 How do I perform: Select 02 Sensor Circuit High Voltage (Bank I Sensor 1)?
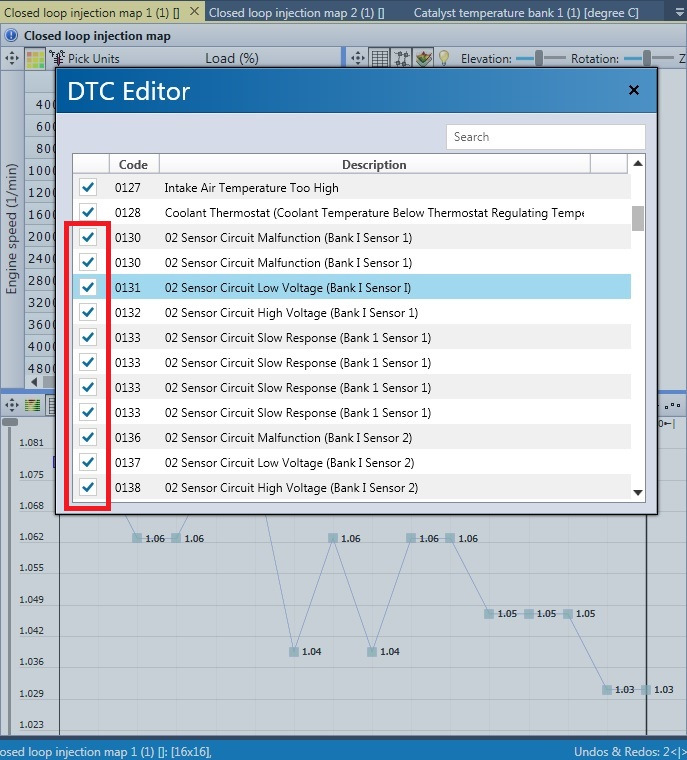click(291, 313)
